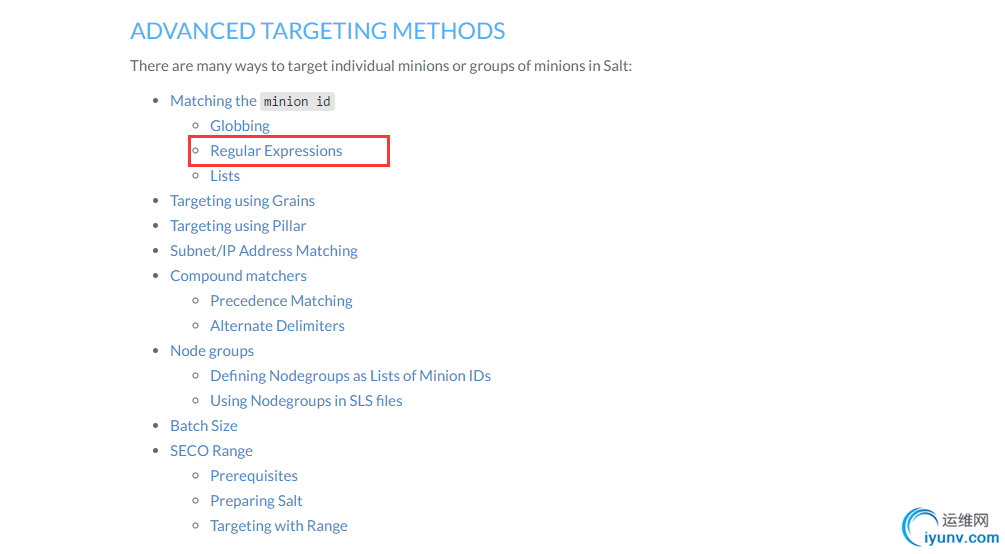This screenshot has width=1005, height=554.
Task: Open the Globbing link
Action: tap(240, 126)
